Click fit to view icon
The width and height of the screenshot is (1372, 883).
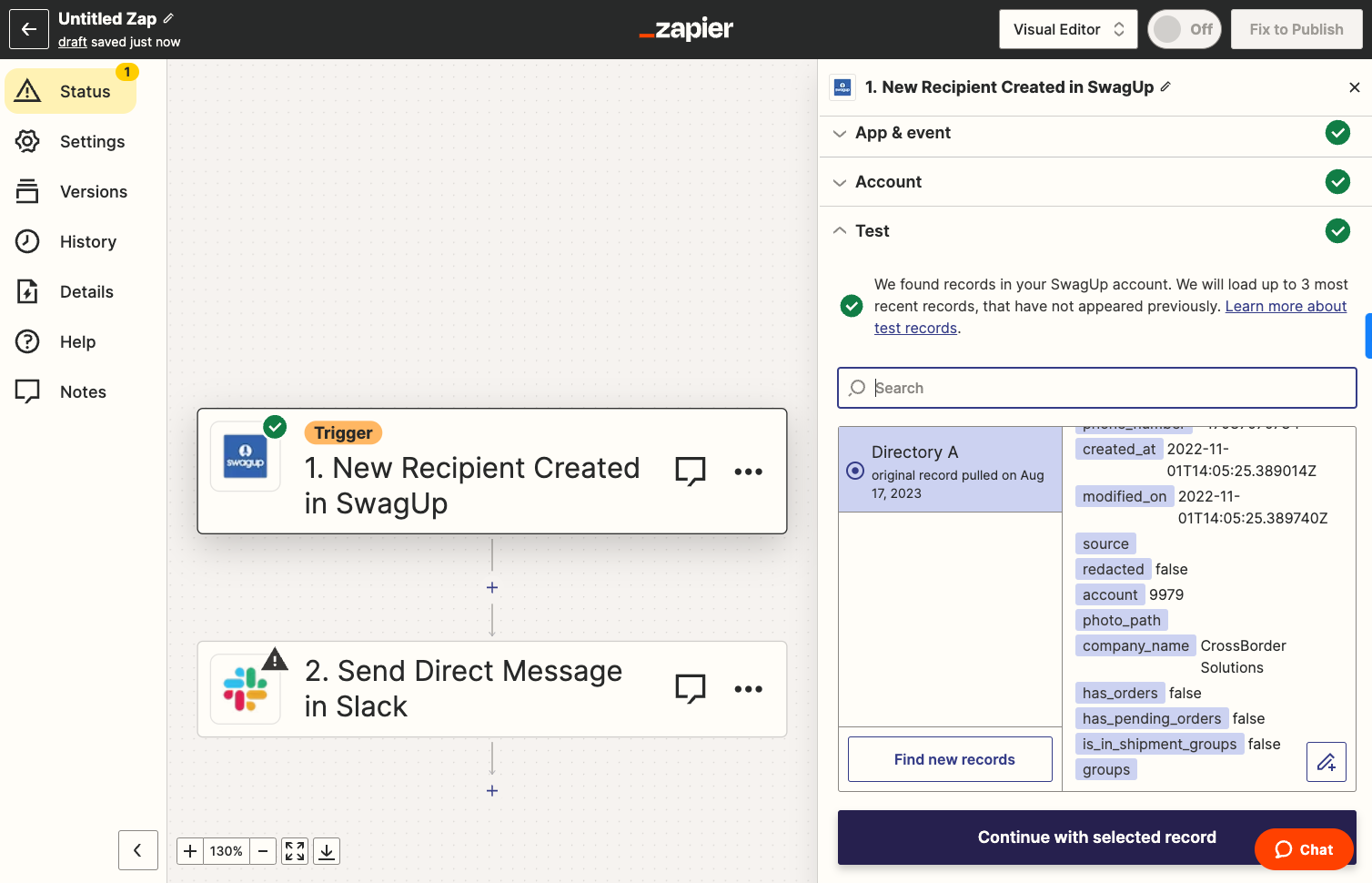pyautogui.click(x=295, y=851)
